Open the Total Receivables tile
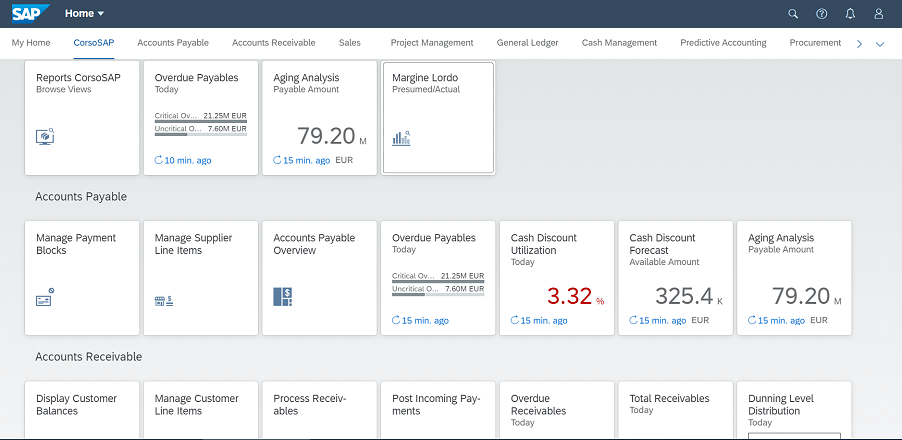 coord(675,410)
